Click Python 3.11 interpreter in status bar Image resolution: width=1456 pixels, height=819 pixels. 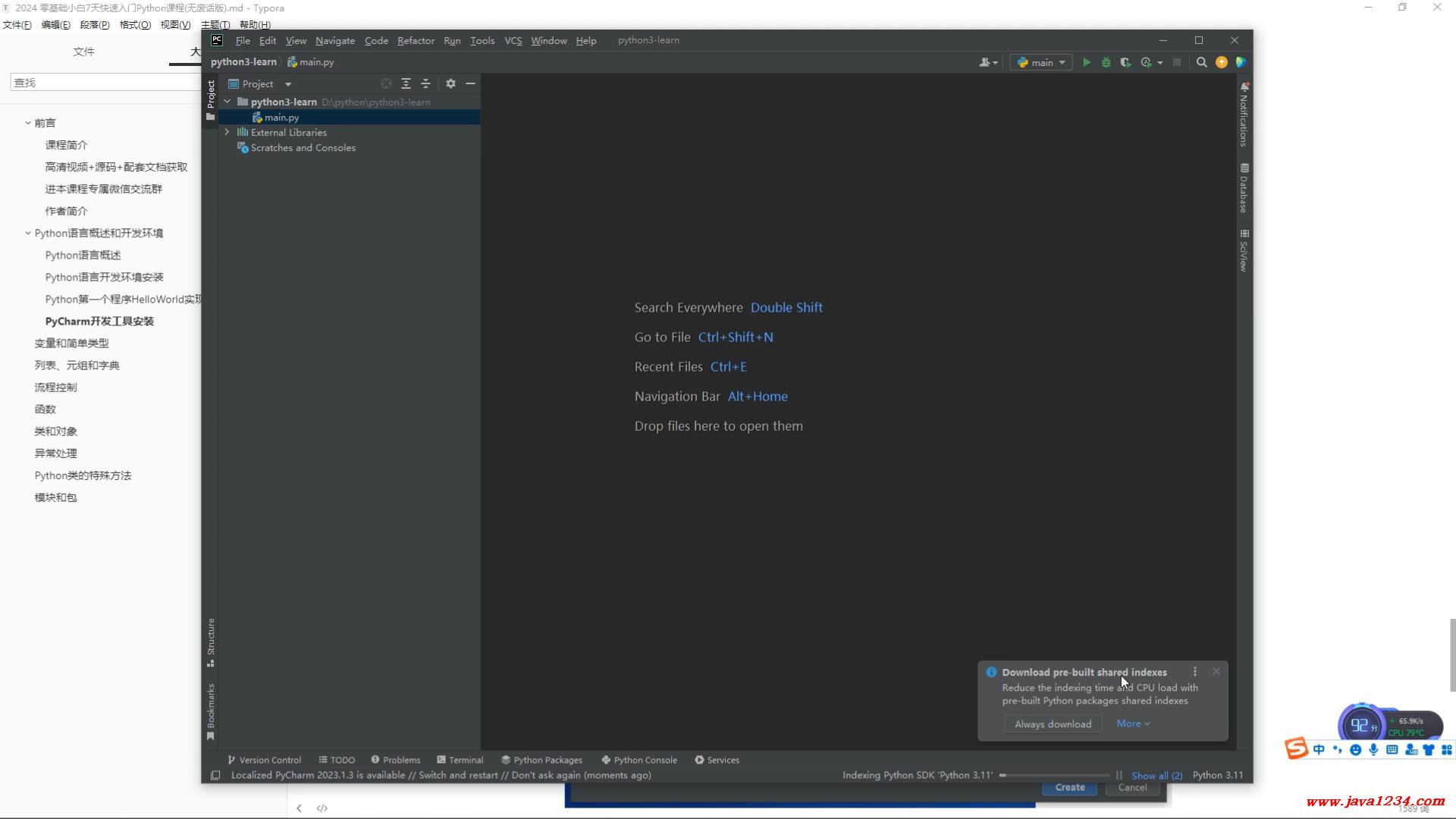(1217, 775)
